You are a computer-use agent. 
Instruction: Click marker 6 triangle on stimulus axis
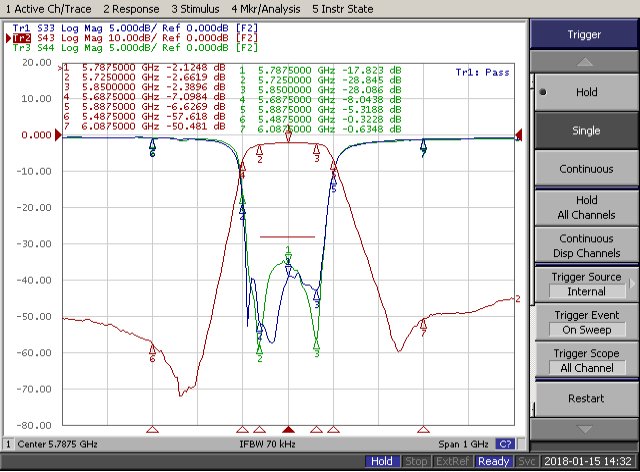tap(153, 430)
